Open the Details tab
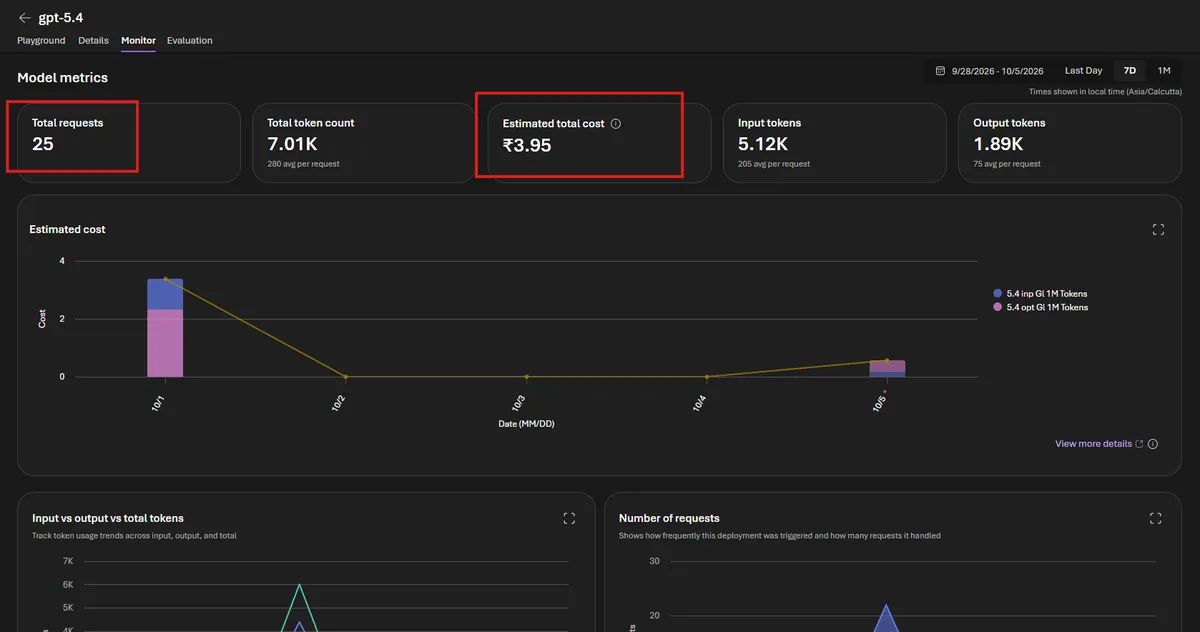This screenshot has height=632, width=1200. tap(93, 40)
